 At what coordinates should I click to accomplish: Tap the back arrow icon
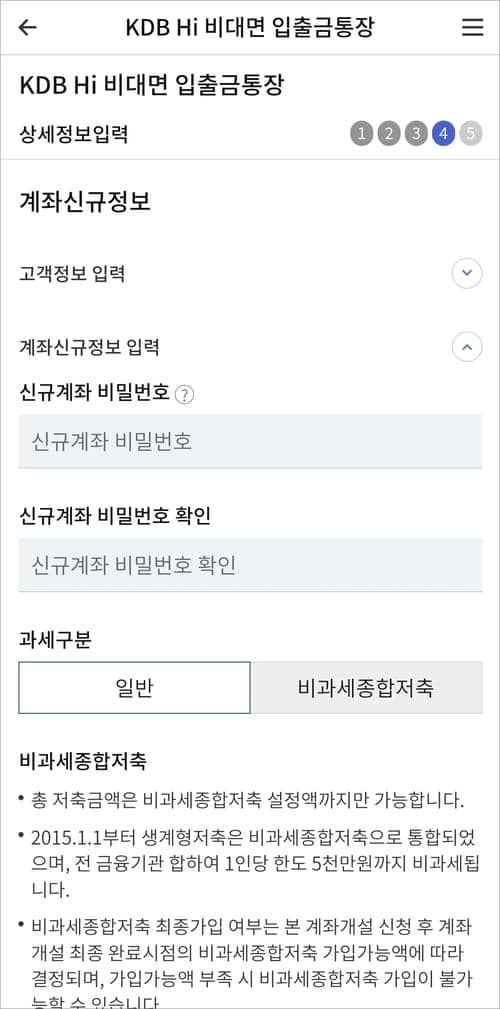(28, 27)
